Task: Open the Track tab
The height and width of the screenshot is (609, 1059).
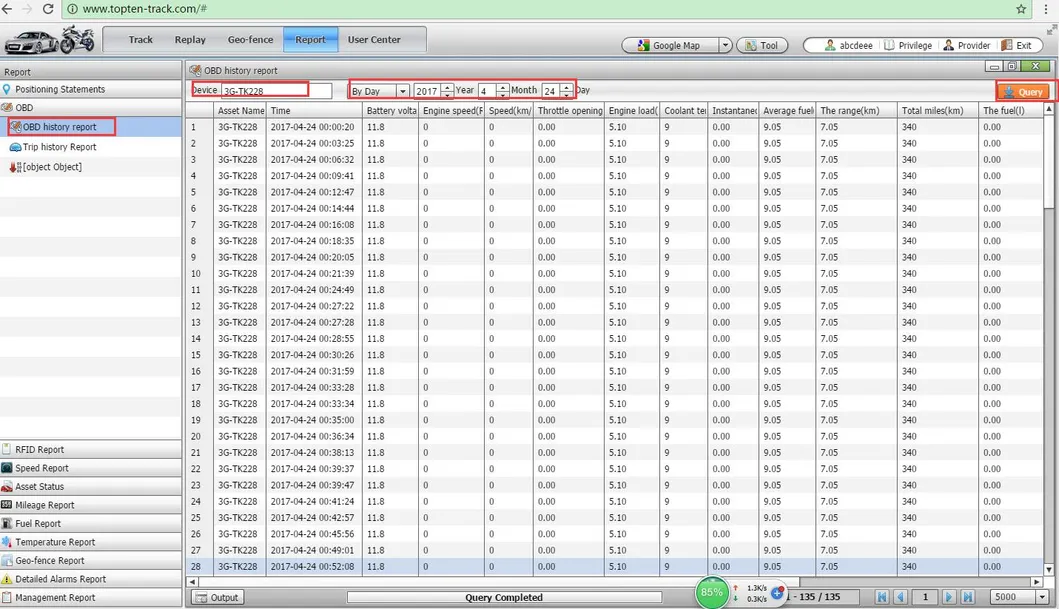Action: coord(140,40)
